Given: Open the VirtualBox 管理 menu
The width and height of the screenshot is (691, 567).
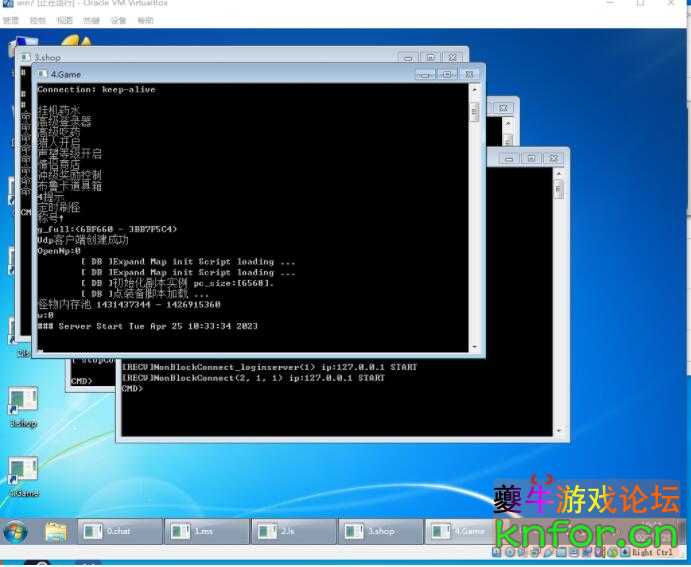Looking at the screenshot, I should pyautogui.click(x=11, y=20).
